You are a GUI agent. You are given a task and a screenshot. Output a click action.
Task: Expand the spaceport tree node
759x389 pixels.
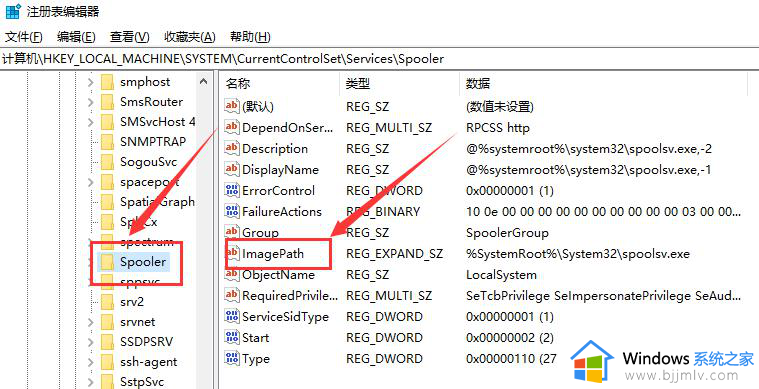[x=91, y=182]
